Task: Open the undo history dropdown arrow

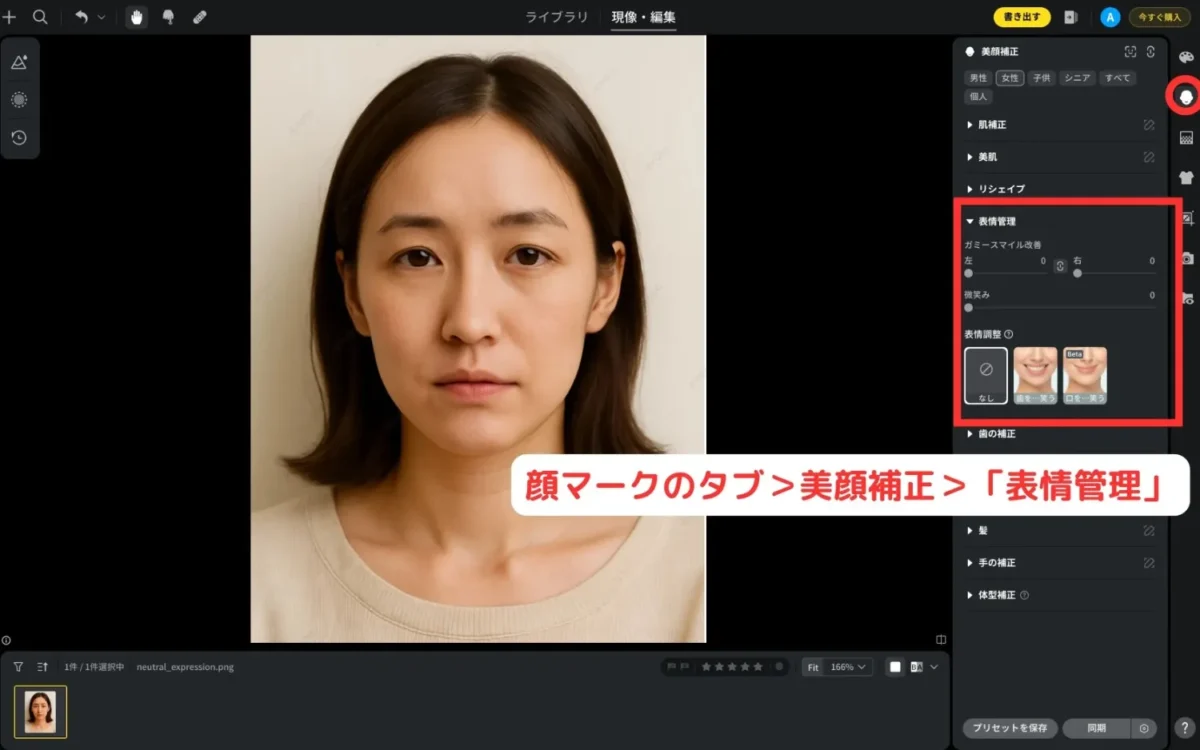Action: [101, 17]
